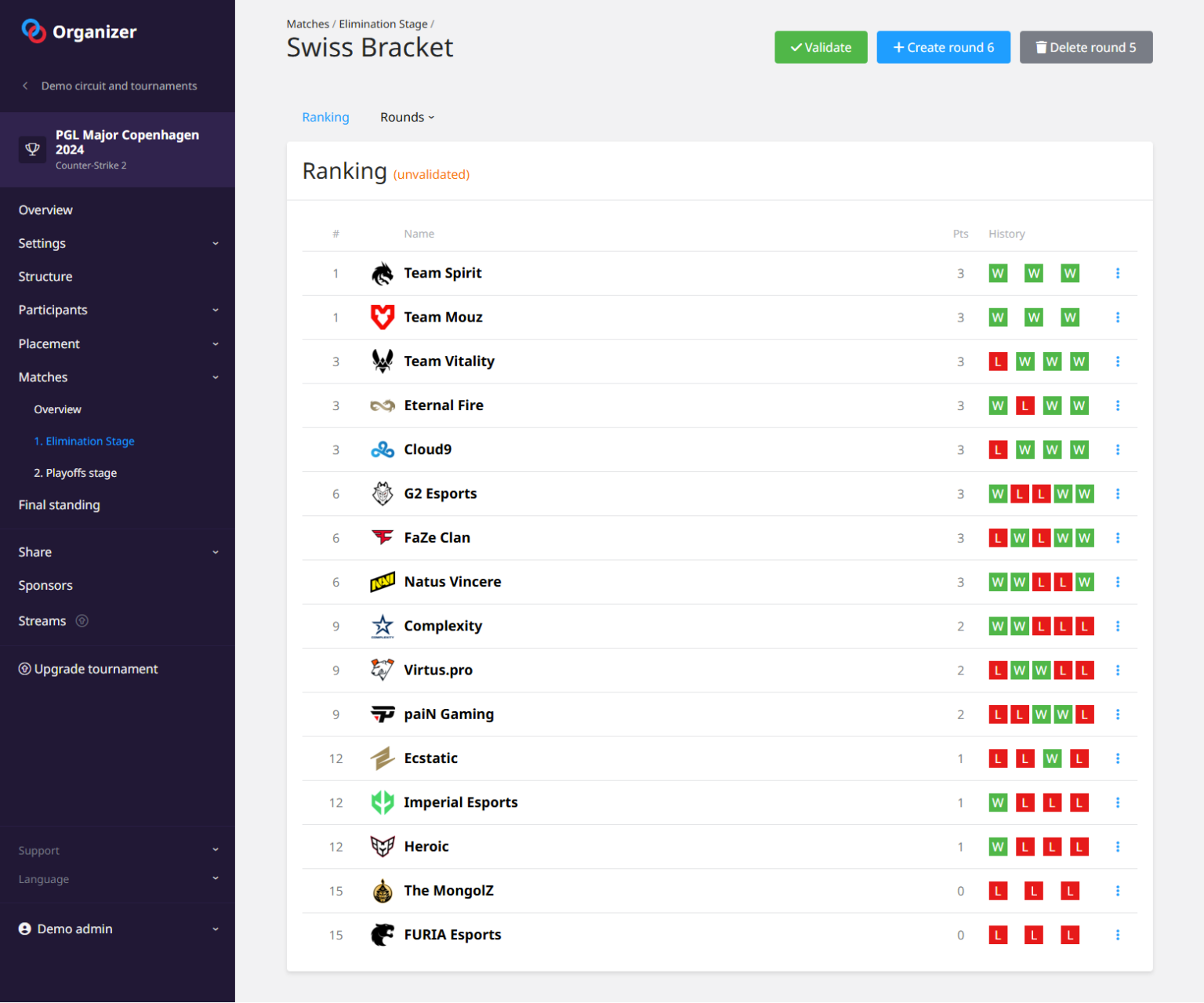This screenshot has height=1003, width=1204.
Task: Click the Team Mouz heart logo
Action: coord(382,318)
